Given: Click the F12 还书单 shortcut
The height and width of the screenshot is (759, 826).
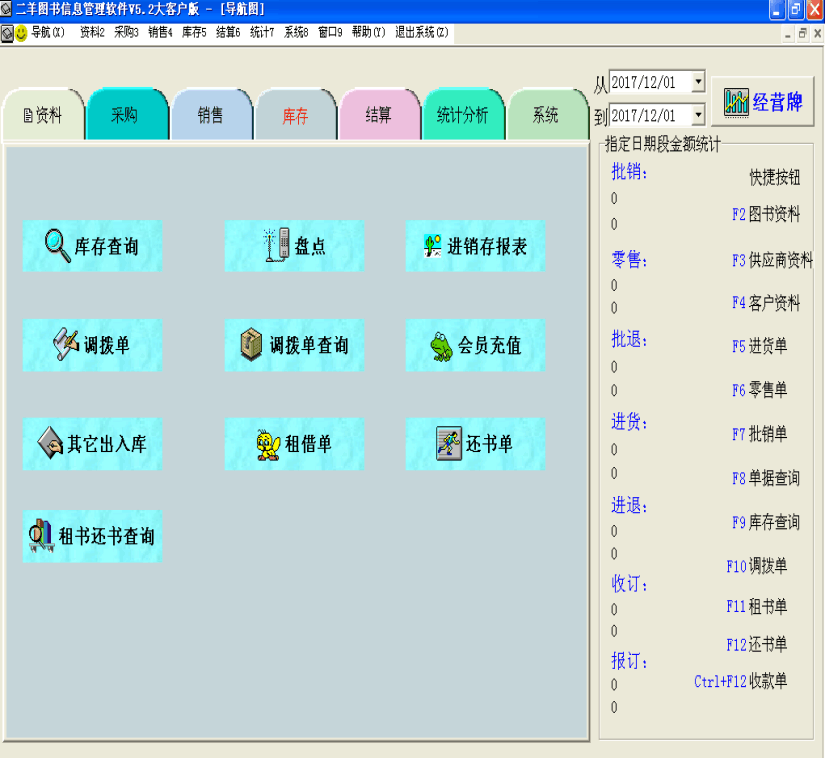Looking at the screenshot, I should pos(757,644).
